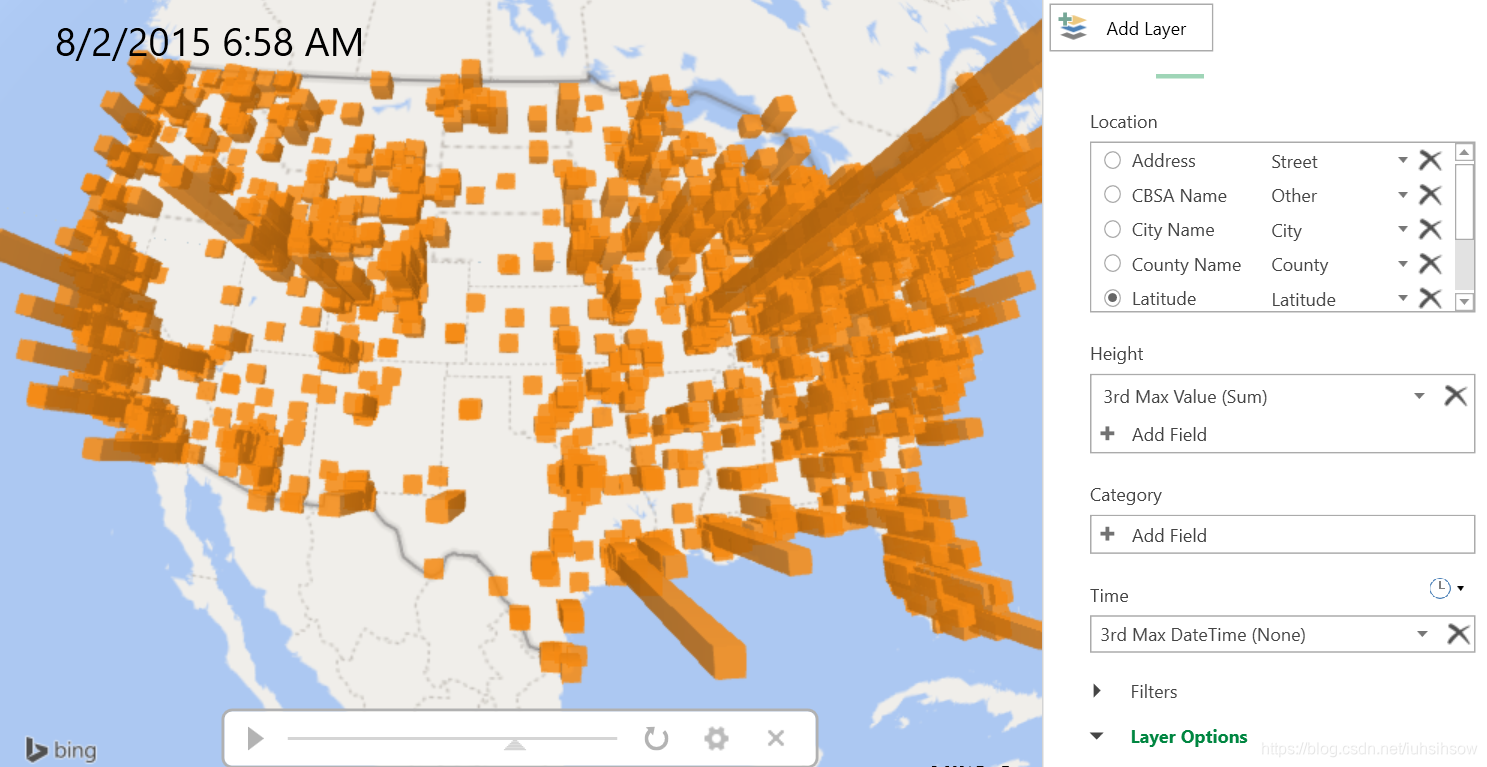Close the timeline playback bar
Image resolution: width=1487 pixels, height=767 pixels.
point(775,739)
